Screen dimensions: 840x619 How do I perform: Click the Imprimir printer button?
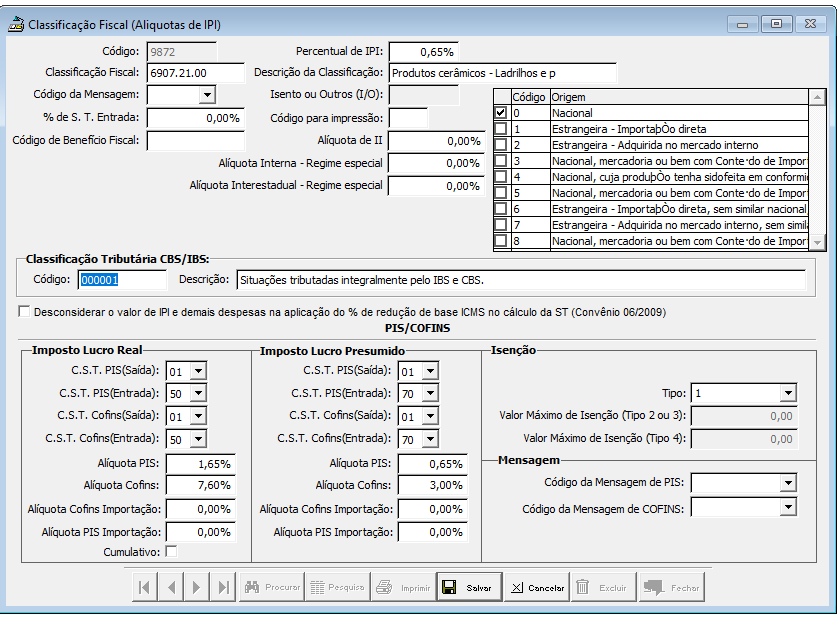click(402, 587)
